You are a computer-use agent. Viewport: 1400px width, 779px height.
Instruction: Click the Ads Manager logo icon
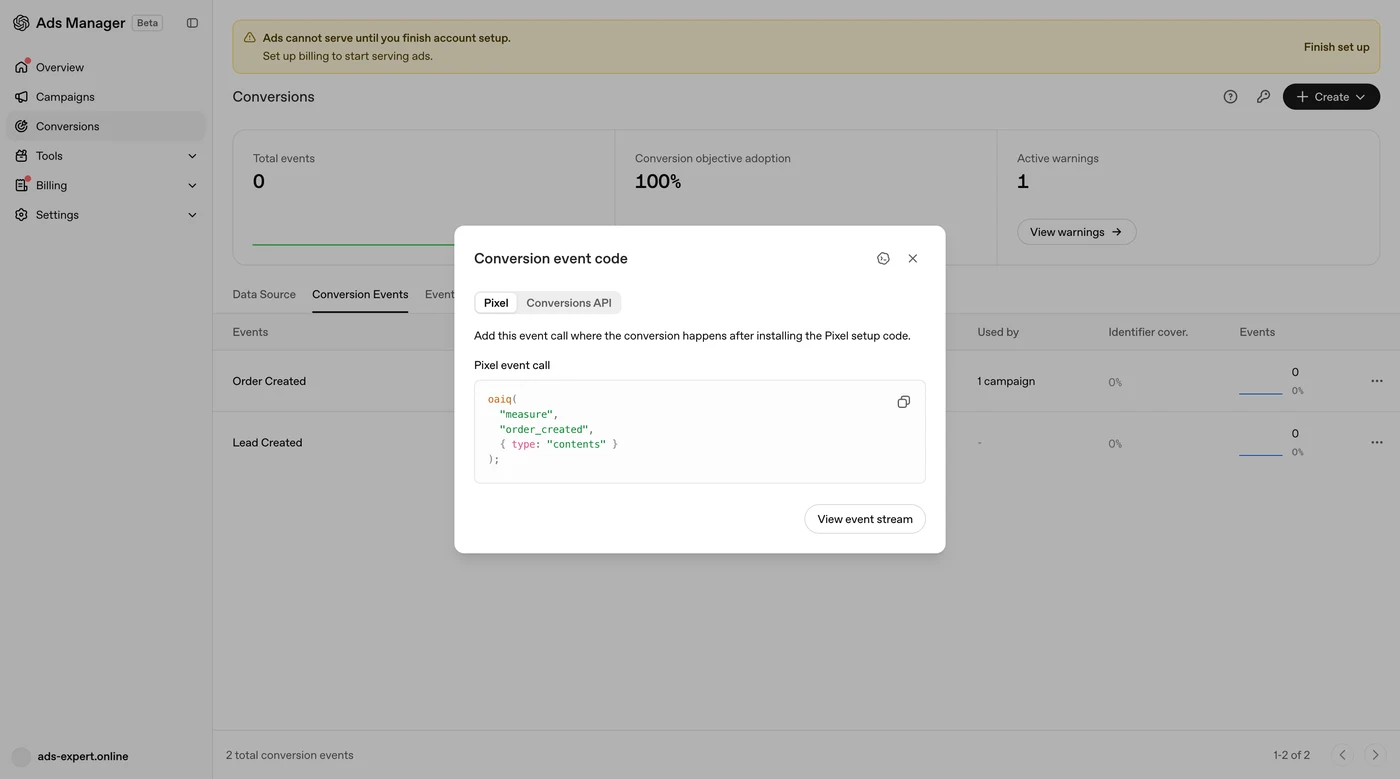click(x=21, y=23)
